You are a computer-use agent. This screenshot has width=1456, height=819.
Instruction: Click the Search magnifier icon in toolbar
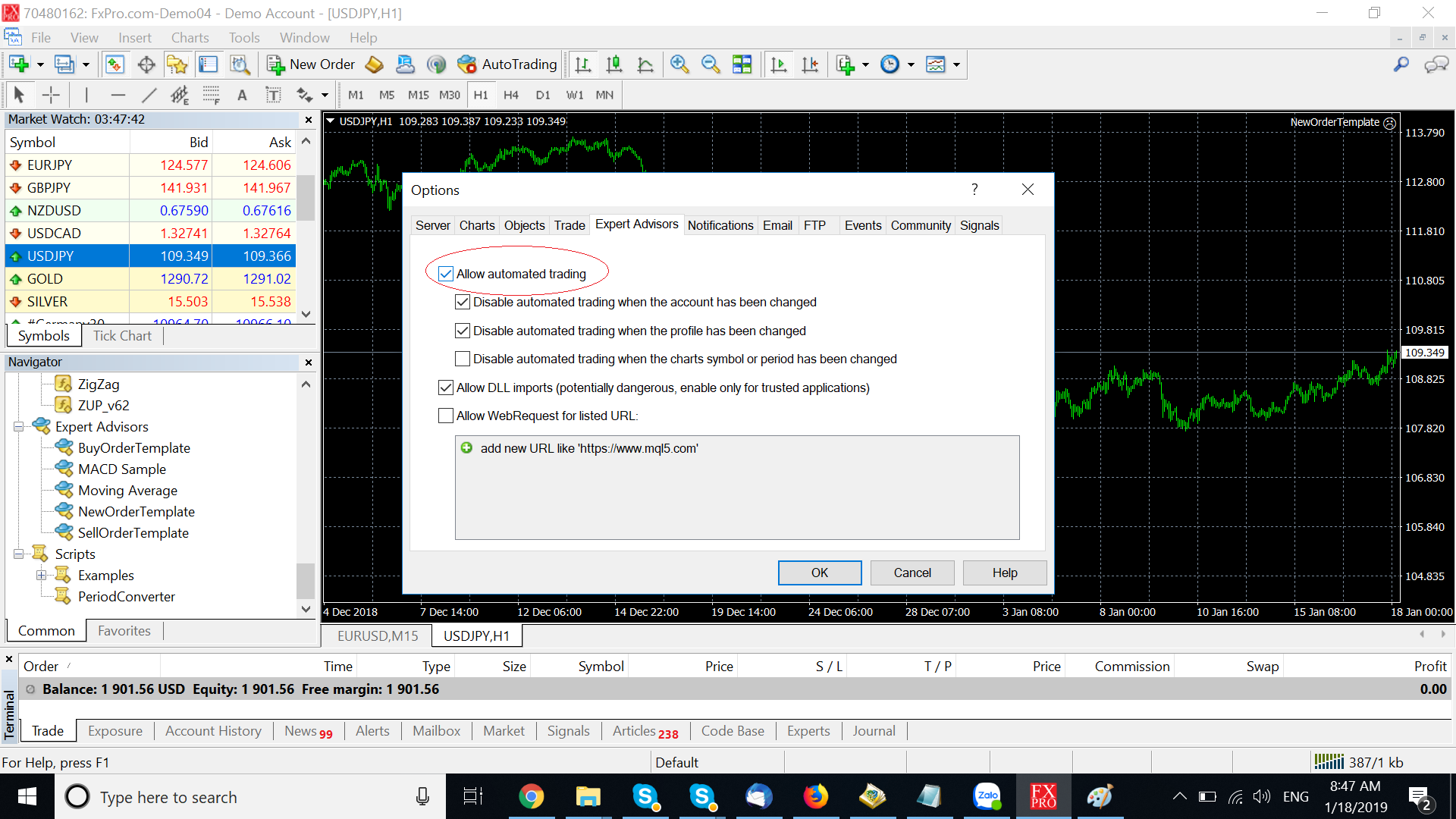click(1401, 64)
